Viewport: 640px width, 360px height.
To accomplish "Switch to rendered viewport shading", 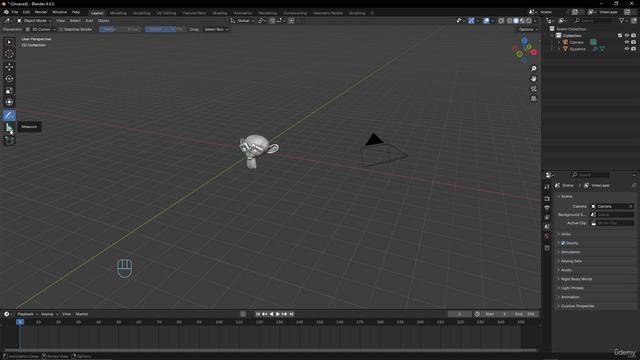I will 529,20.
